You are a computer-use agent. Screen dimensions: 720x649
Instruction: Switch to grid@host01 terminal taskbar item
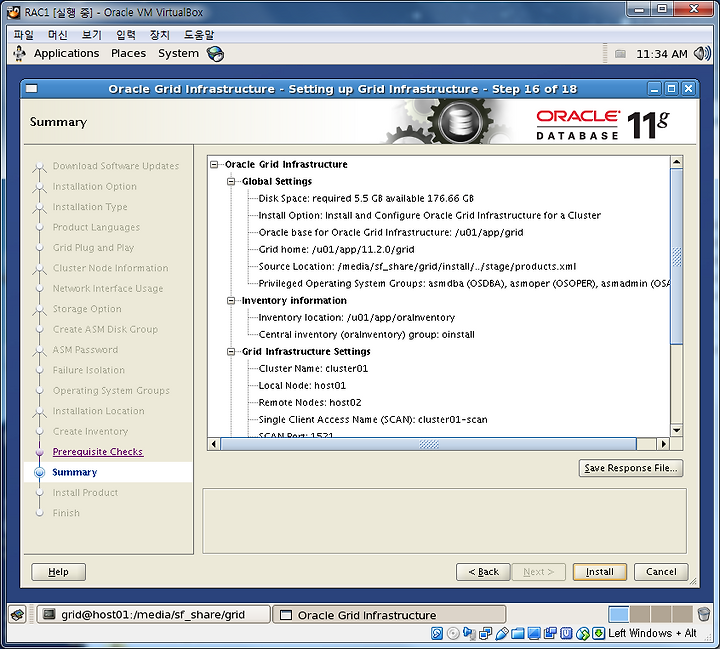(x=153, y=614)
